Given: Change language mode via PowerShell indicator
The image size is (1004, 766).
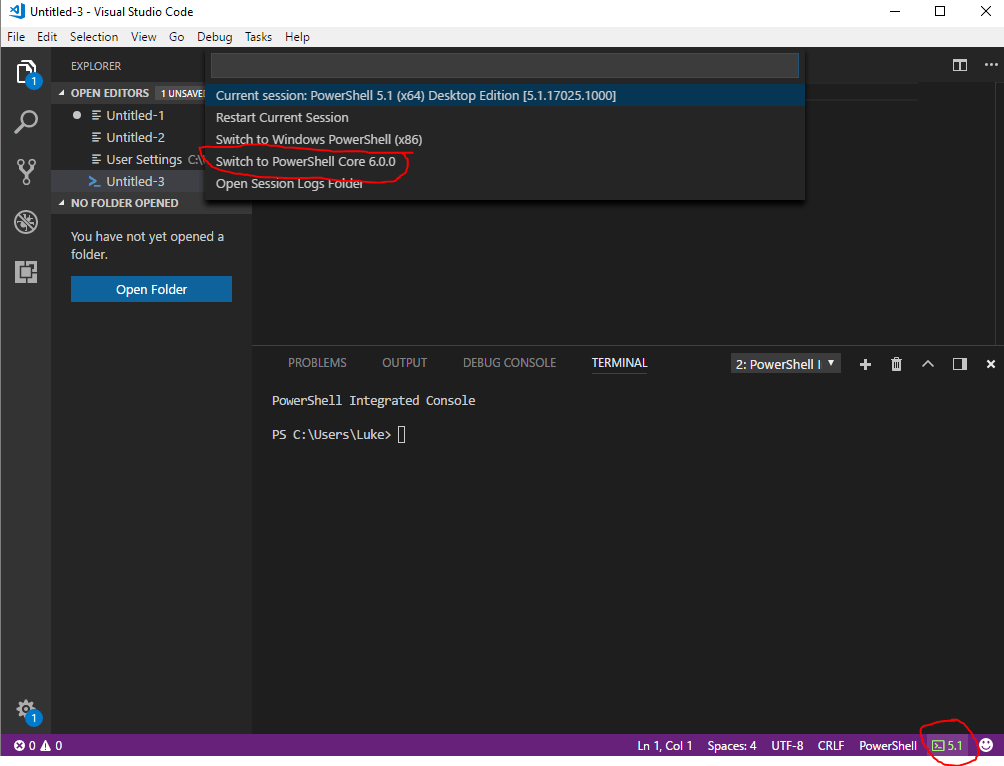Looking at the screenshot, I should (x=887, y=746).
